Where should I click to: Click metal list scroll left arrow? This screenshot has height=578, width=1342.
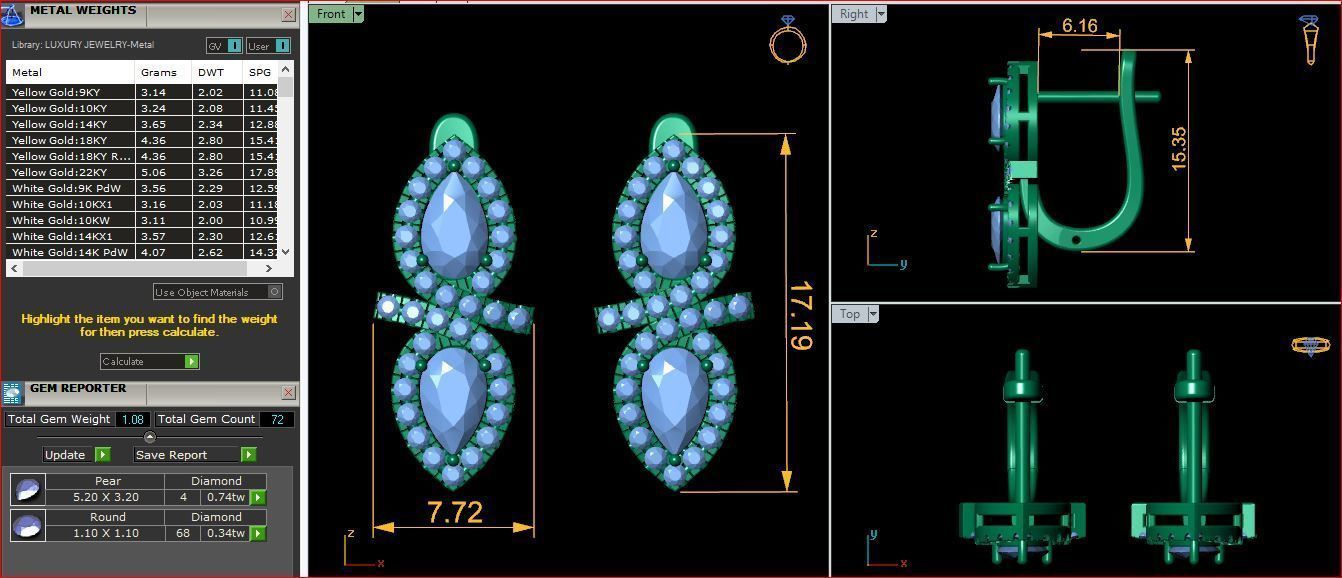[x=14, y=268]
